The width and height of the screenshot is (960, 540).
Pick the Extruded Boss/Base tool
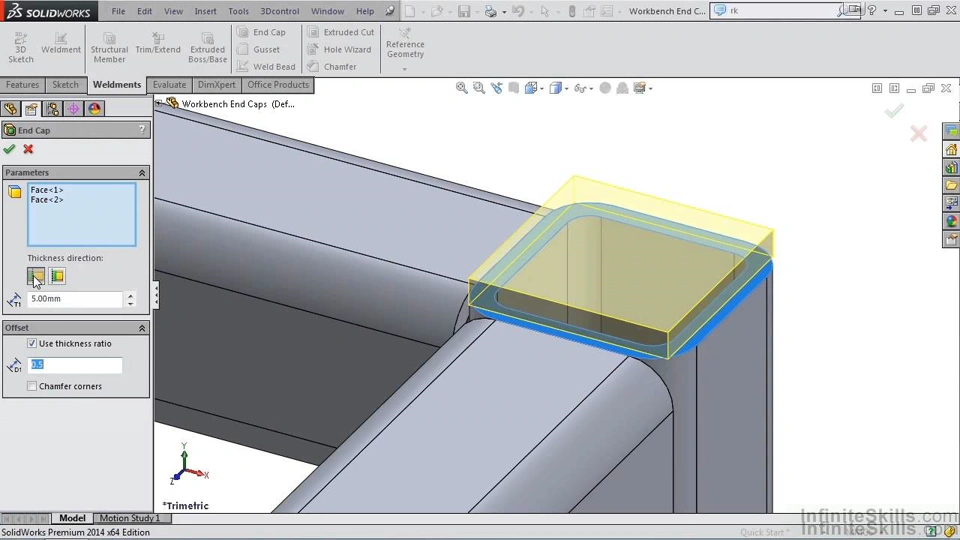207,48
